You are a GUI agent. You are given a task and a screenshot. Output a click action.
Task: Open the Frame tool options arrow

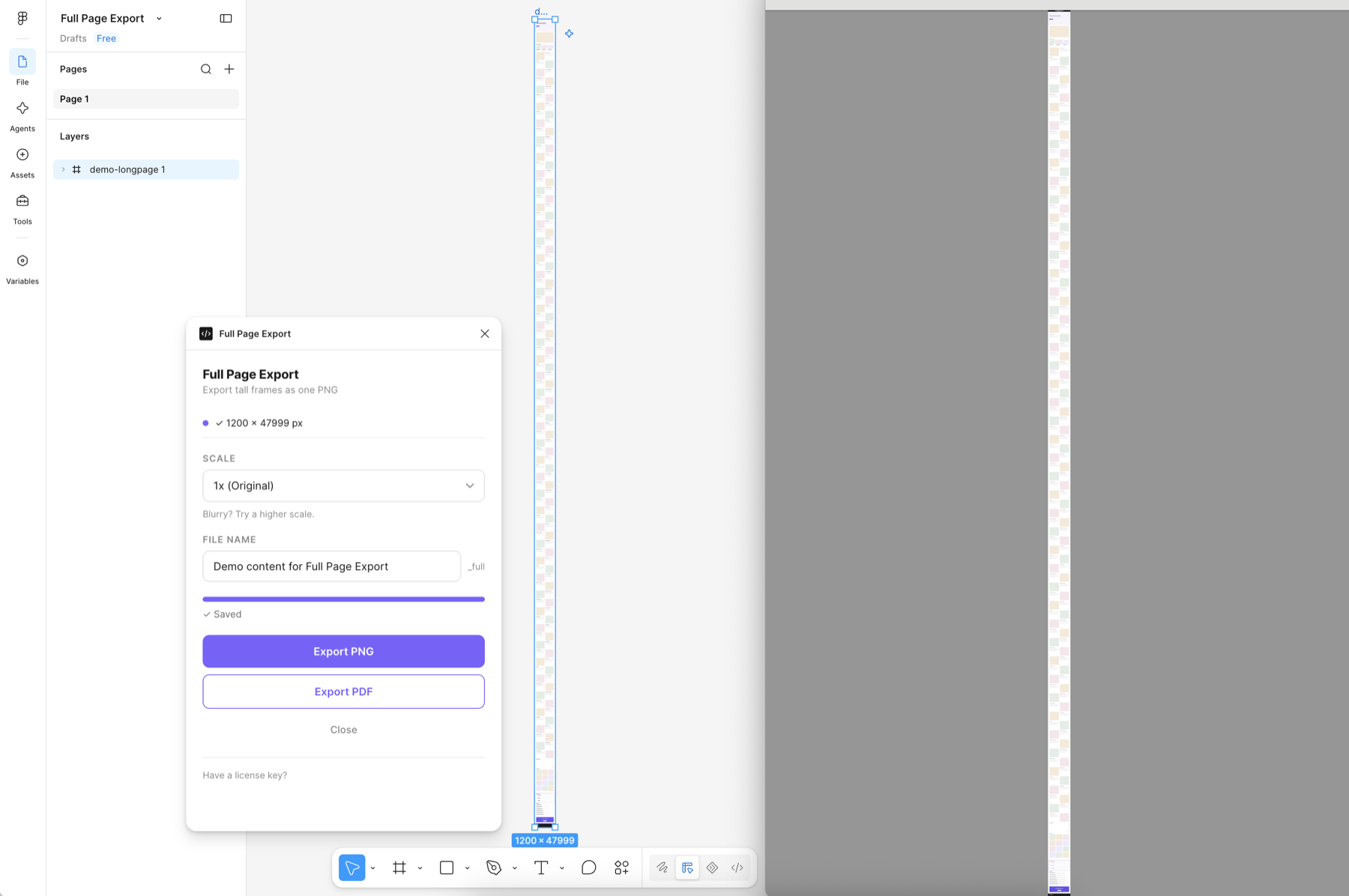click(x=420, y=868)
